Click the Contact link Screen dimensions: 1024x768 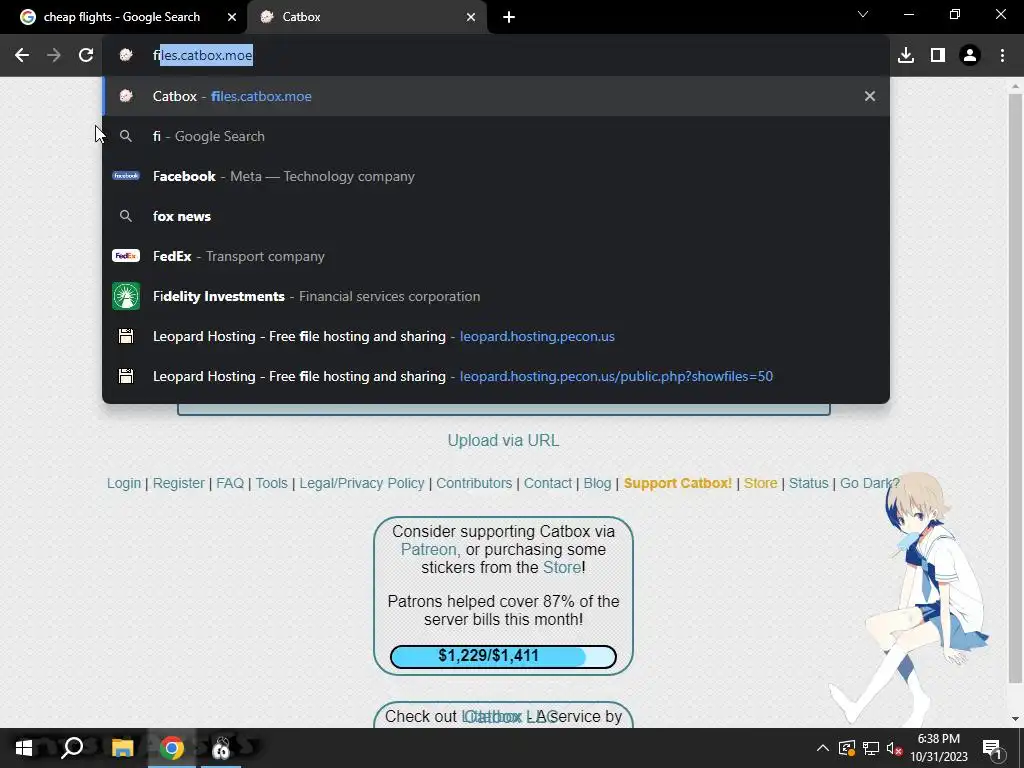click(547, 483)
